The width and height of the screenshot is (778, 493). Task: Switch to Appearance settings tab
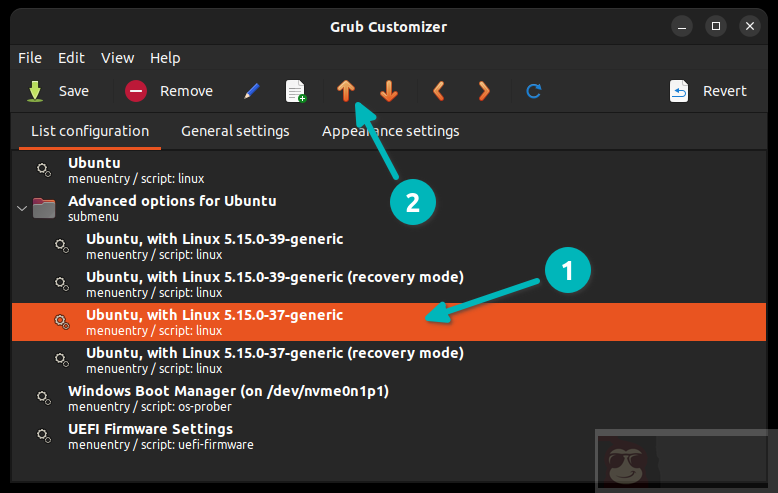coord(390,131)
